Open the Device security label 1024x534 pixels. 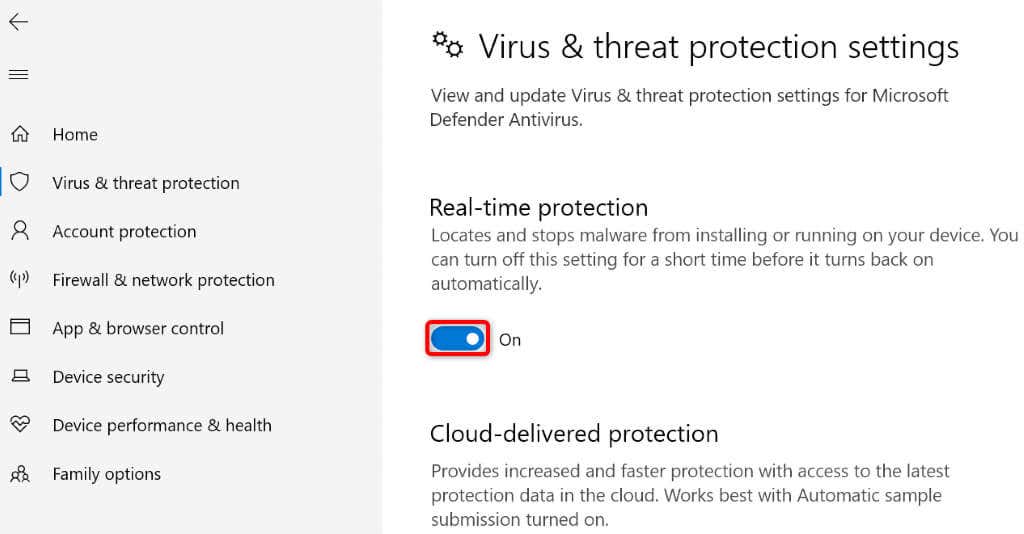click(108, 377)
